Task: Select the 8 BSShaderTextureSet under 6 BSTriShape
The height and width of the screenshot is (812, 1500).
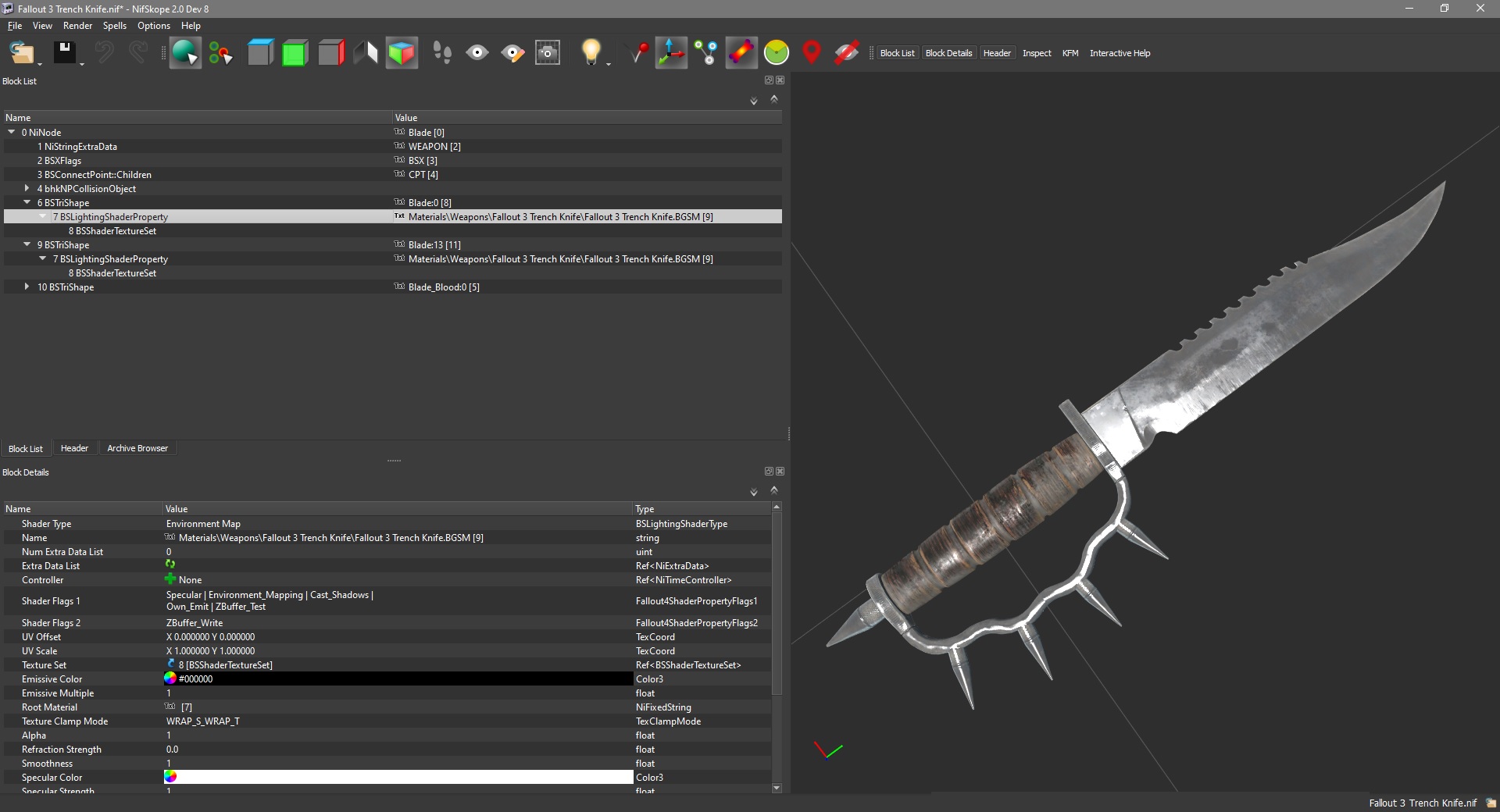Action: click(112, 231)
